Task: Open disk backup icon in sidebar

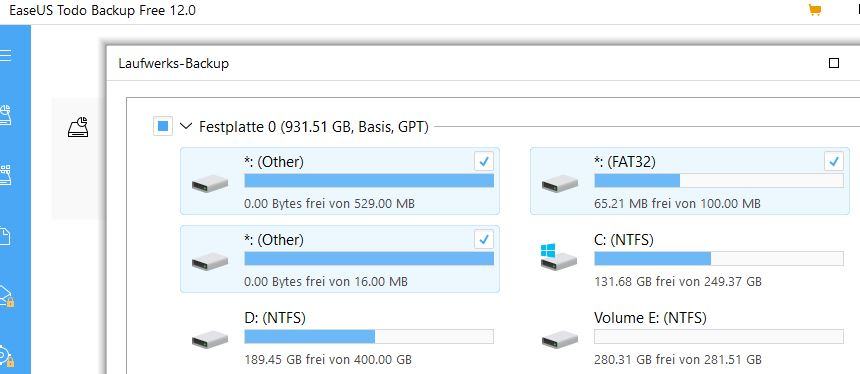Action: 5,115
